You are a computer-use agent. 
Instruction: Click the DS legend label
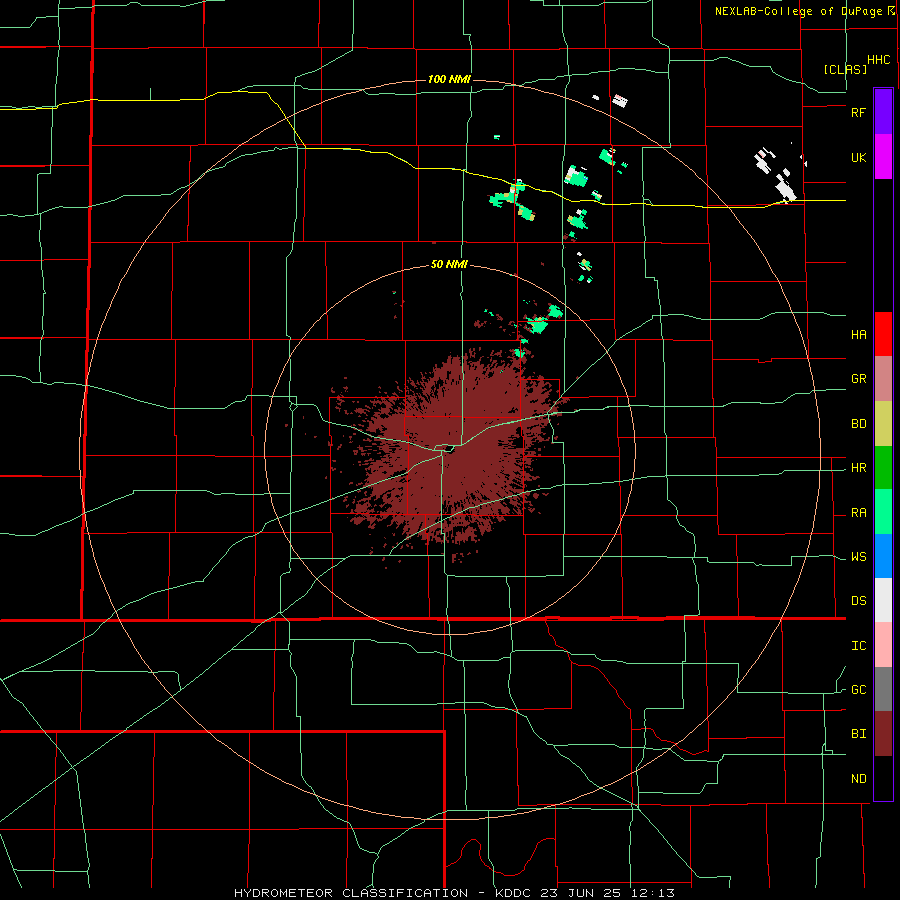tap(858, 601)
